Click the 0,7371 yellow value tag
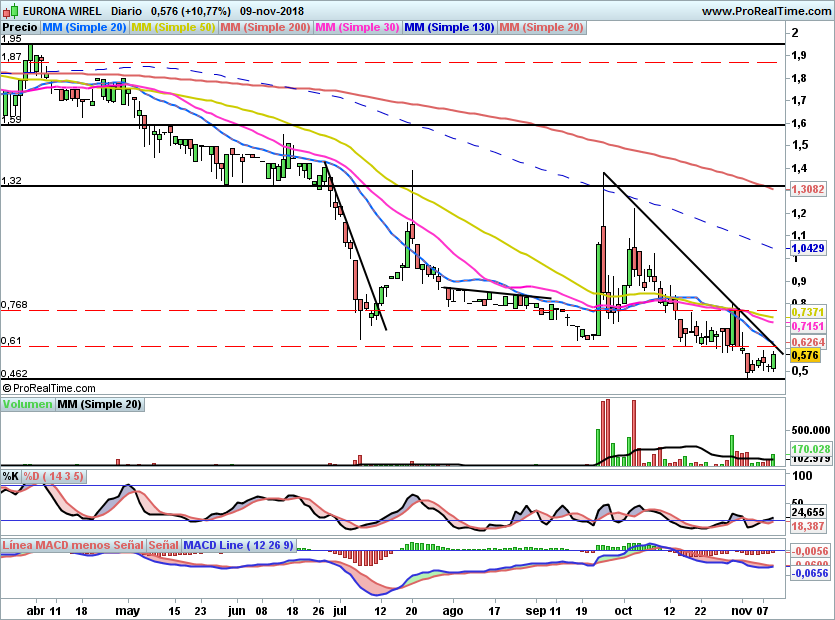Viewport: 835px width, 620px height. click(x=807, y=312)
